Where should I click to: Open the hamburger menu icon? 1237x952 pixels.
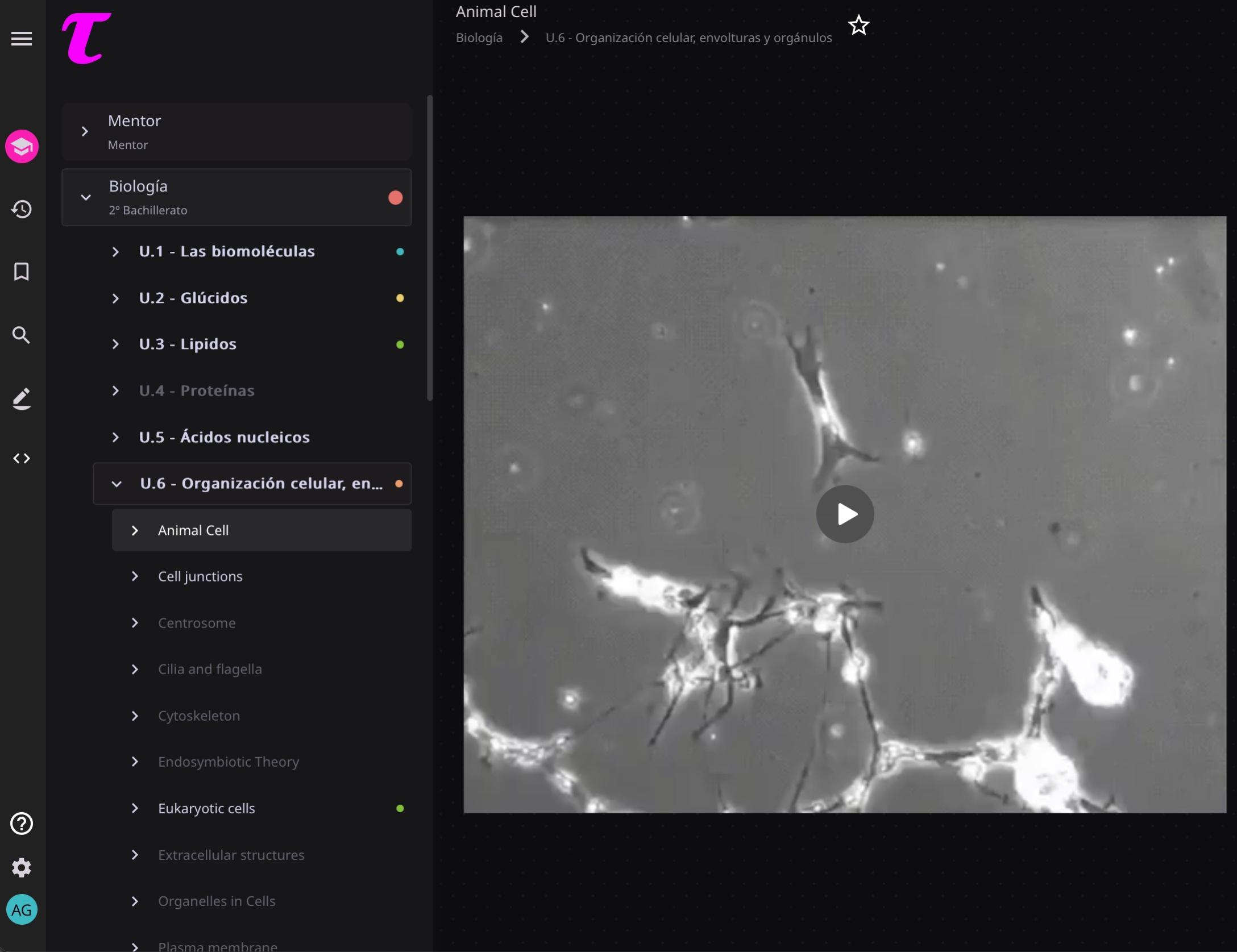point(22,39)
